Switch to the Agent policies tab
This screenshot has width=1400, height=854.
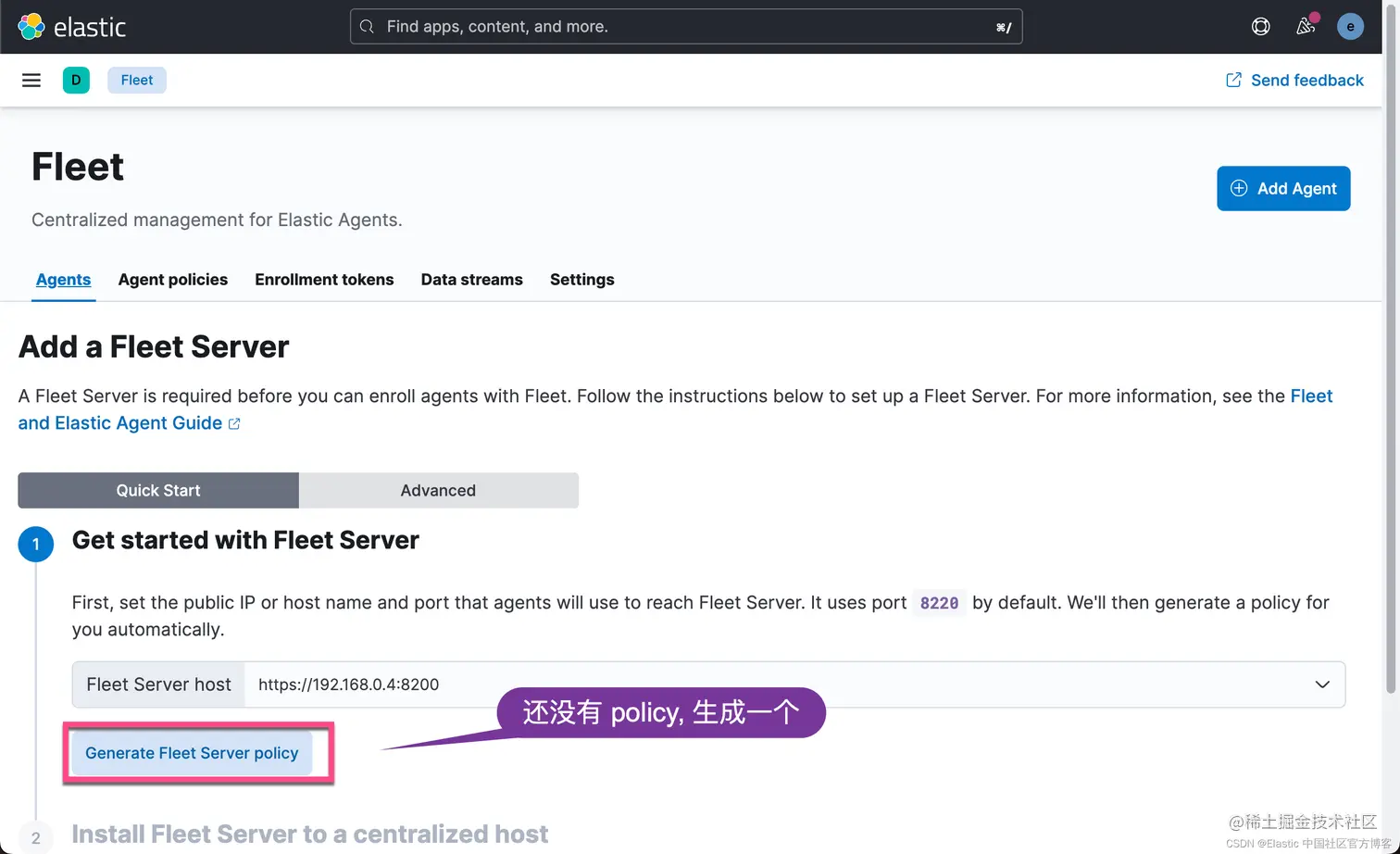(x=173, y=280)
